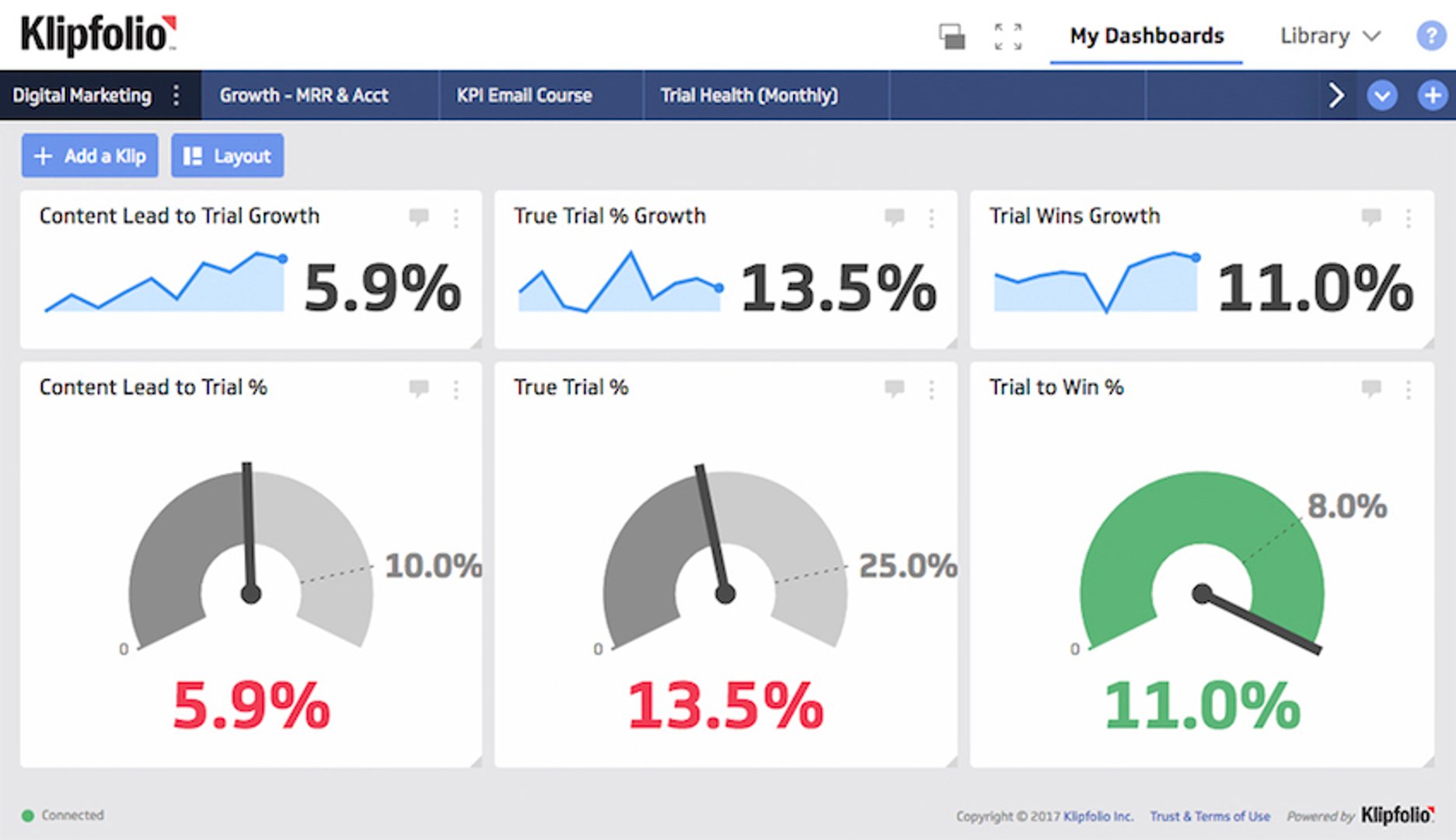Click the 10.0% target label
Image resolution: width=1456 pixels, height=840 pixels.
pyautogui.click(x=433, y=565)
